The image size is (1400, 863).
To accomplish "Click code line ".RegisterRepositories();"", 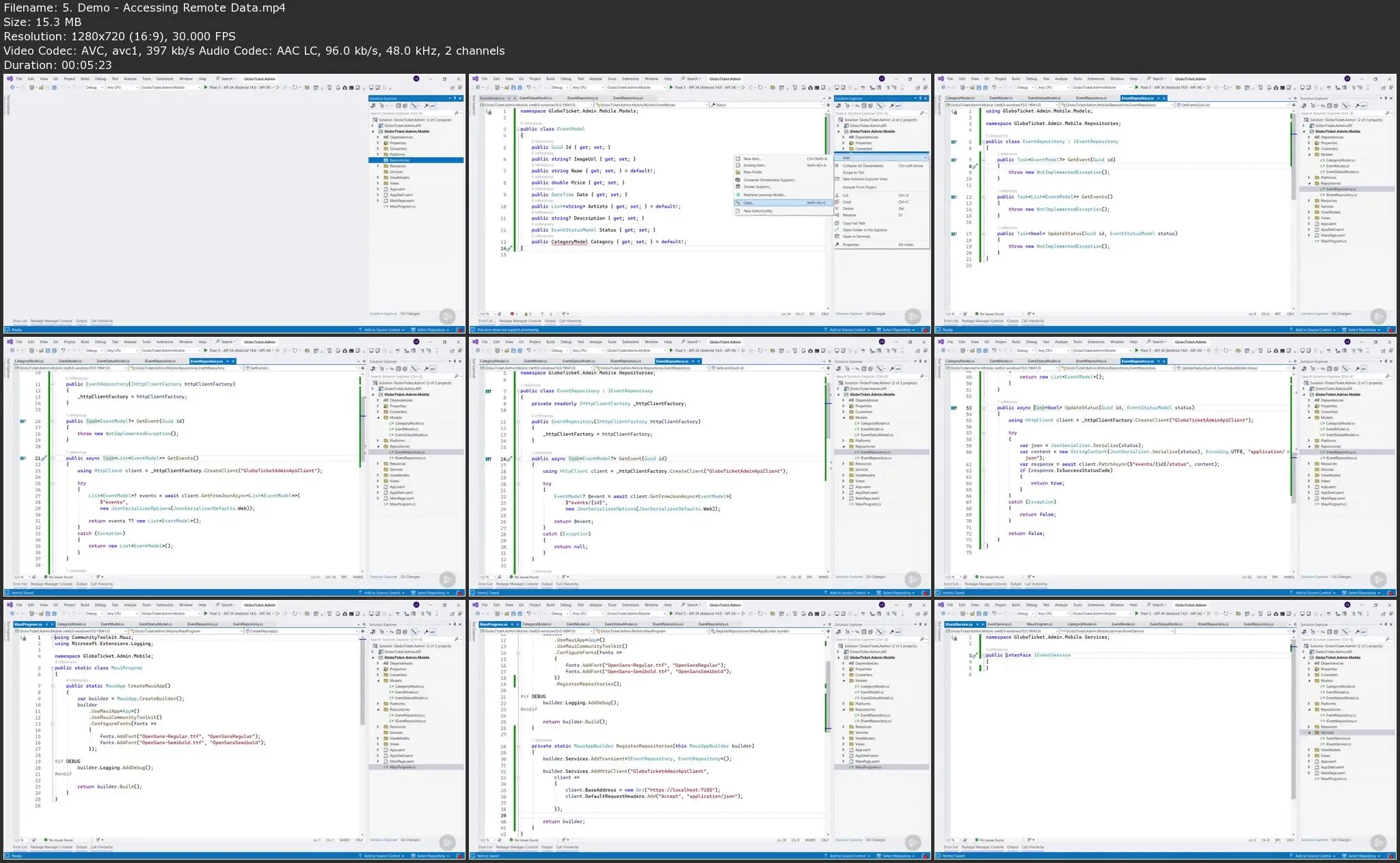I will click(589, 684).
